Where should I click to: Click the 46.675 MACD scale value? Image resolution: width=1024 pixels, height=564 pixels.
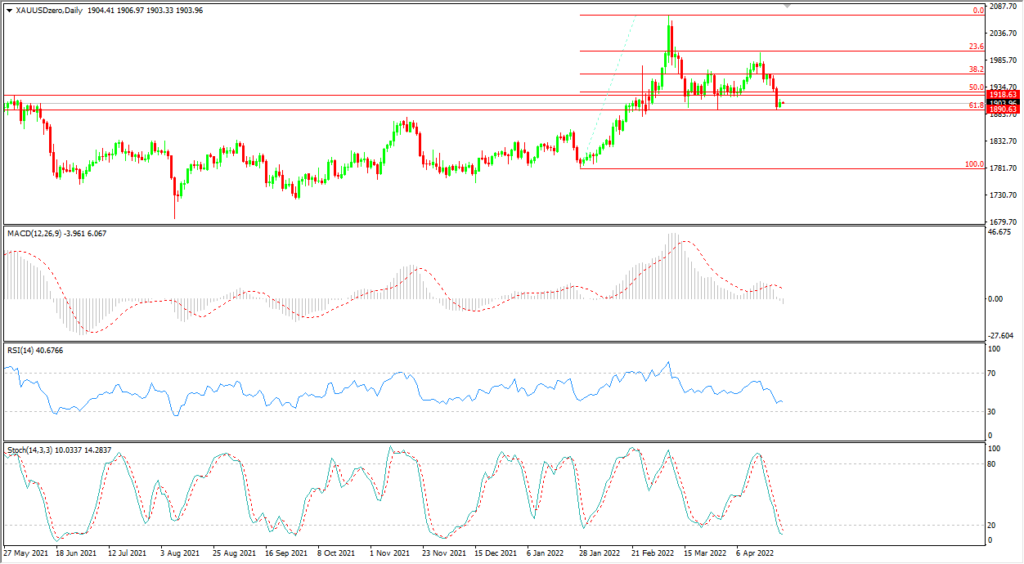pyautogui.click(x=1000, y=232)
